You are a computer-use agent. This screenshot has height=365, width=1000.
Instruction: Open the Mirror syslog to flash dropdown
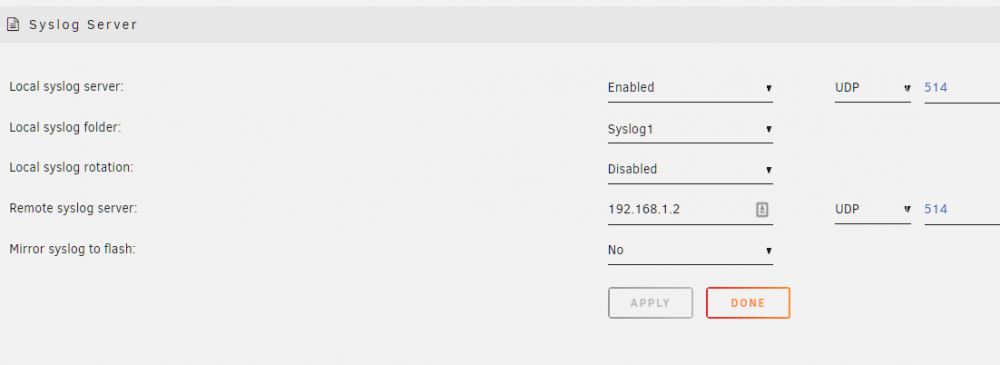pyautogui.click(x=690, y=250)
